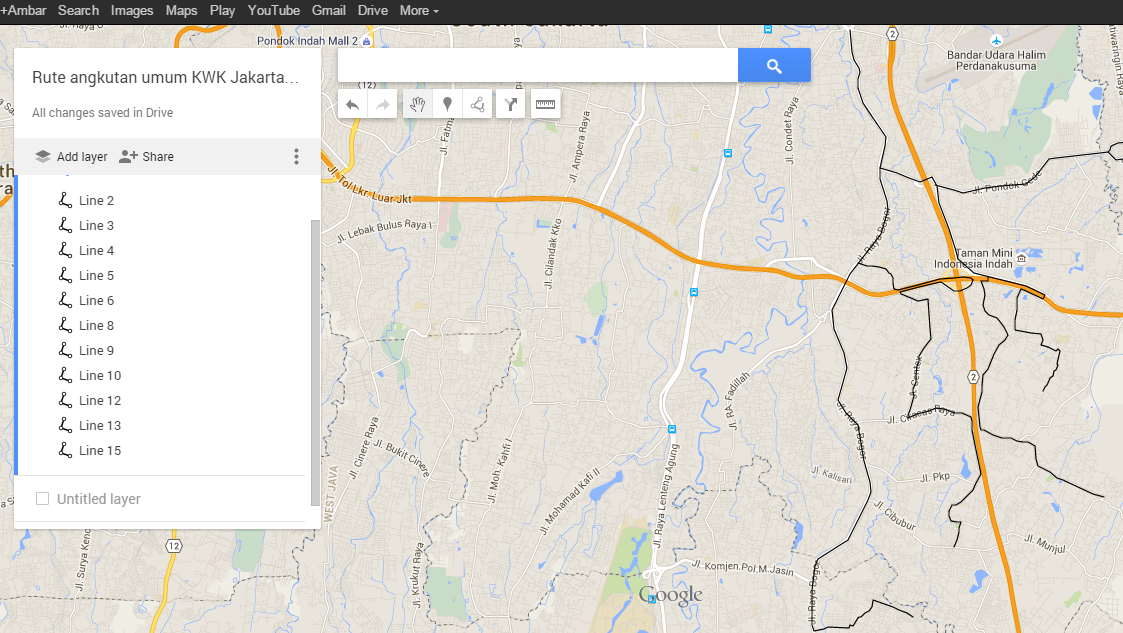1123x633 pixels.
Task: Open Drive in the Google bar
Action: [372, 11]
